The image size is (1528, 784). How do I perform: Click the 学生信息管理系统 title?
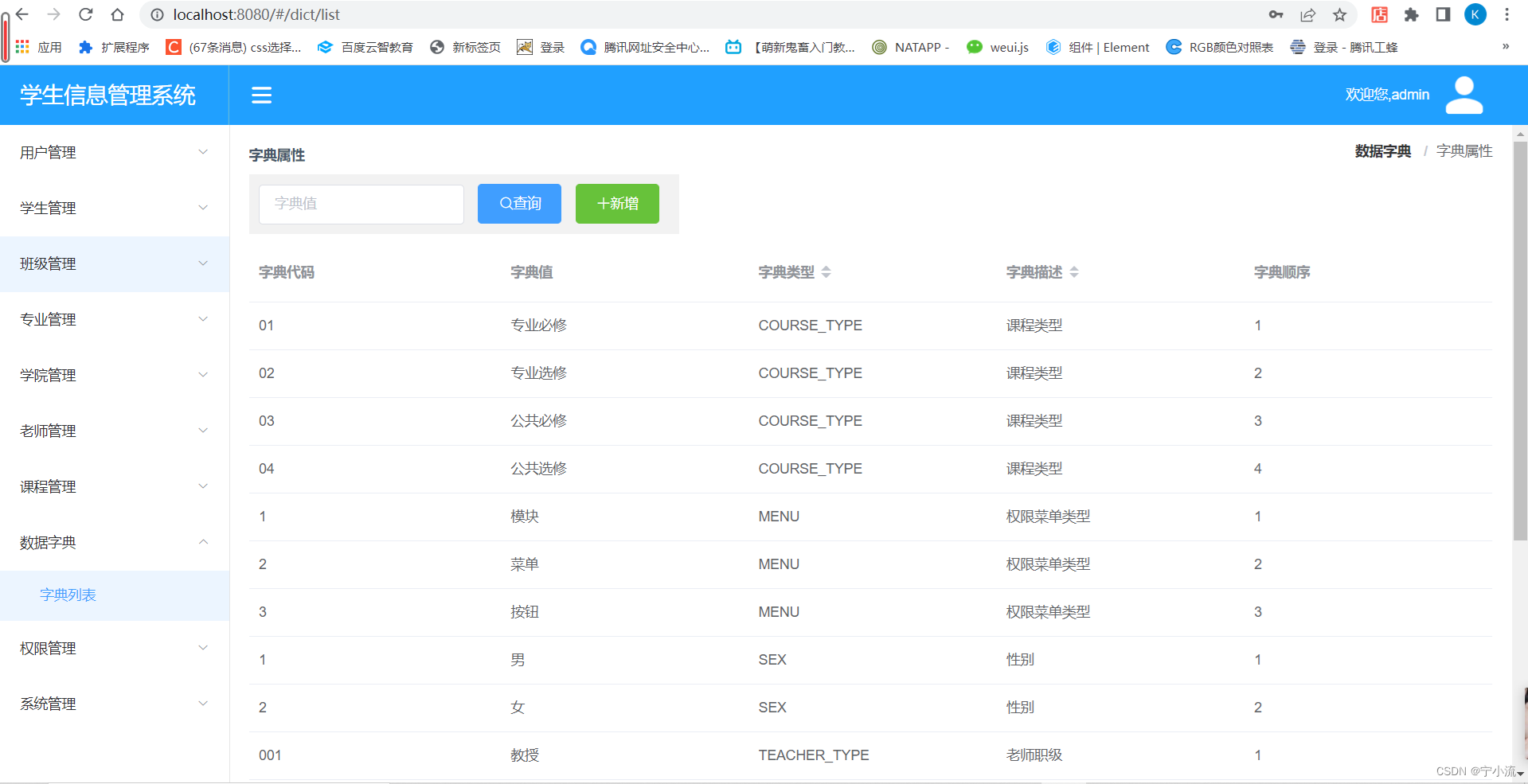107,96
